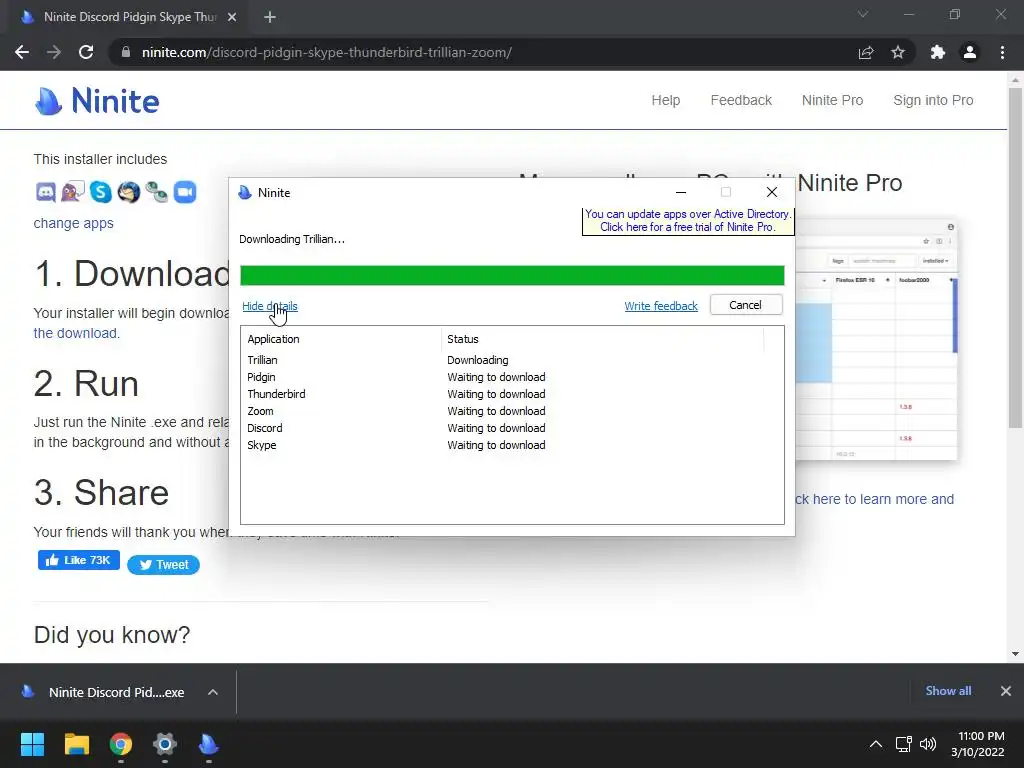View site information lock icon

pyautogui.click(x=126, y=52)
